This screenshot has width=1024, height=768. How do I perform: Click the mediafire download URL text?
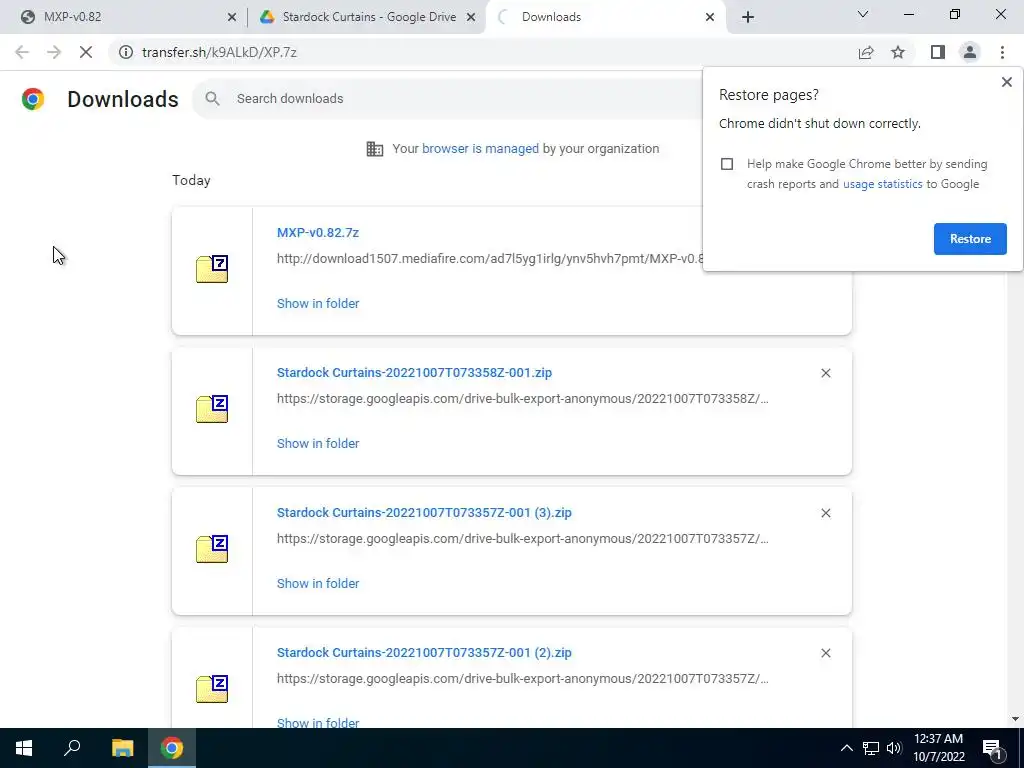(x=490, y=259)
